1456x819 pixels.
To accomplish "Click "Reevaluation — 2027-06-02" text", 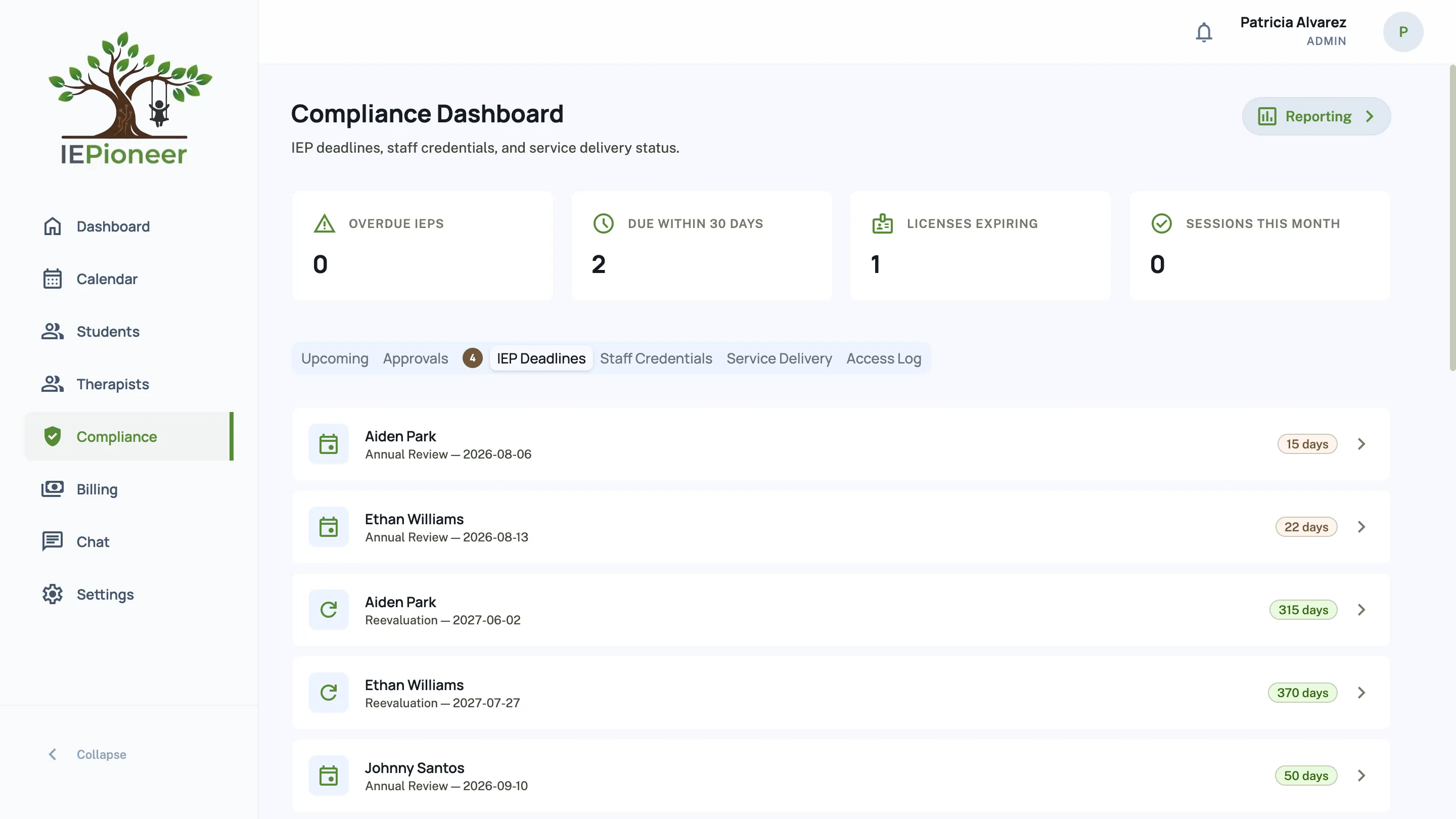I will point(442,620).
